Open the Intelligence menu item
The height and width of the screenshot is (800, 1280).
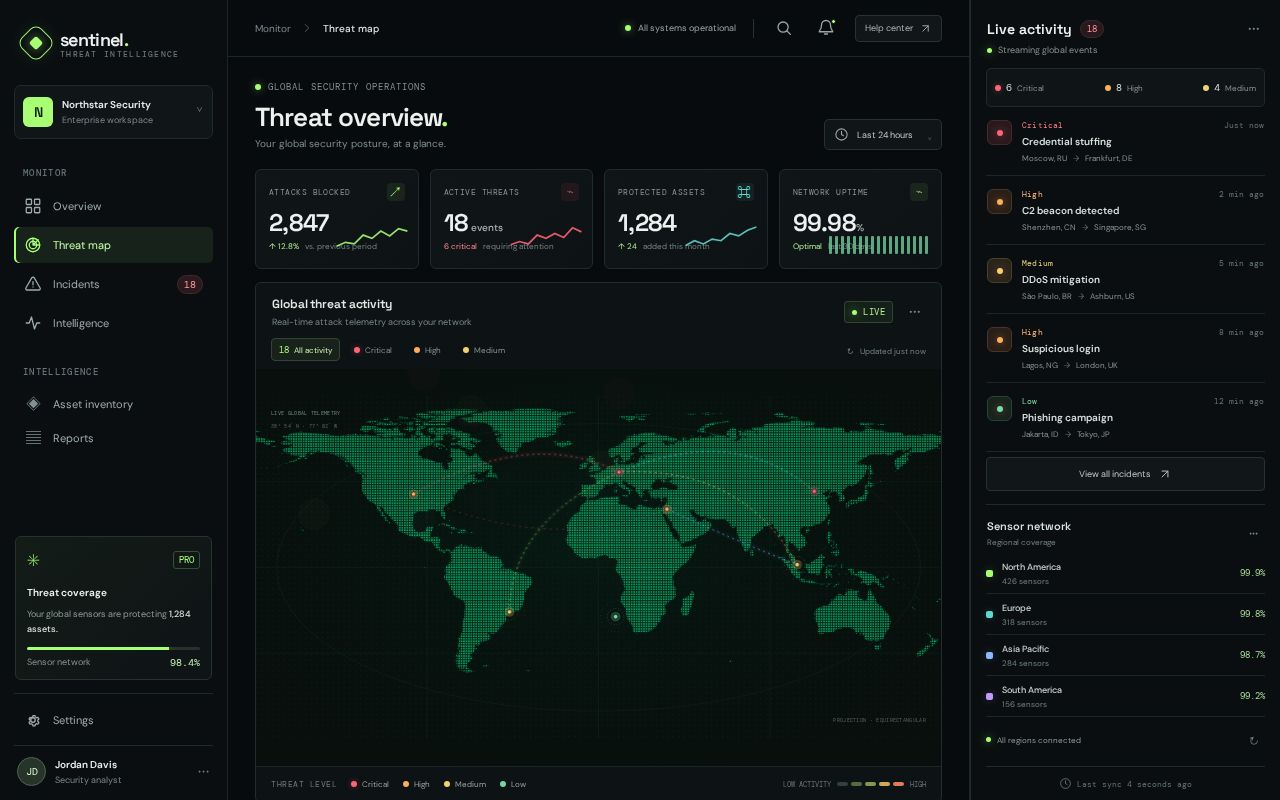click(x=113, y=323)
